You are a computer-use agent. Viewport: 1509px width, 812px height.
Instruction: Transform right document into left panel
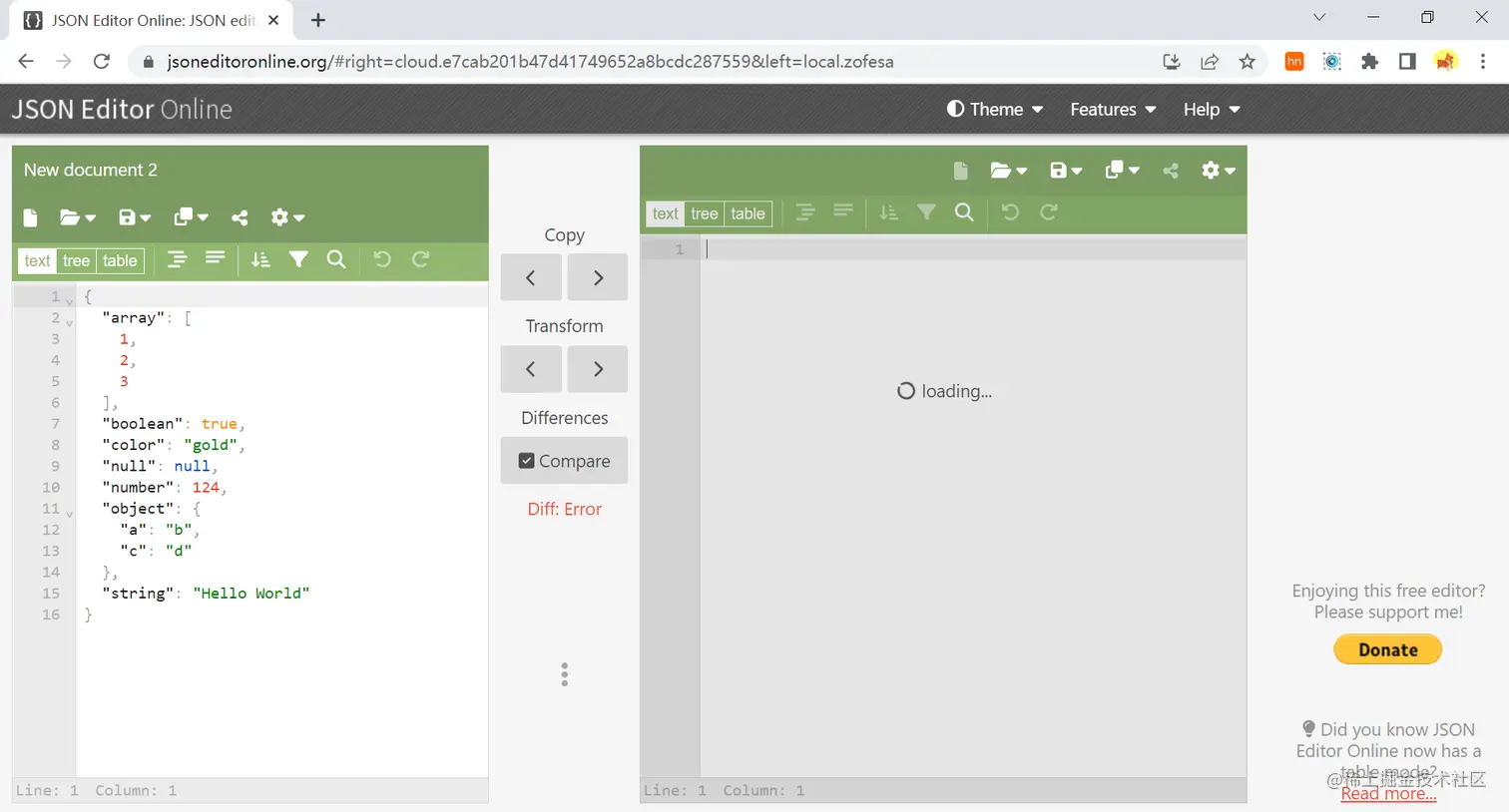530,369
